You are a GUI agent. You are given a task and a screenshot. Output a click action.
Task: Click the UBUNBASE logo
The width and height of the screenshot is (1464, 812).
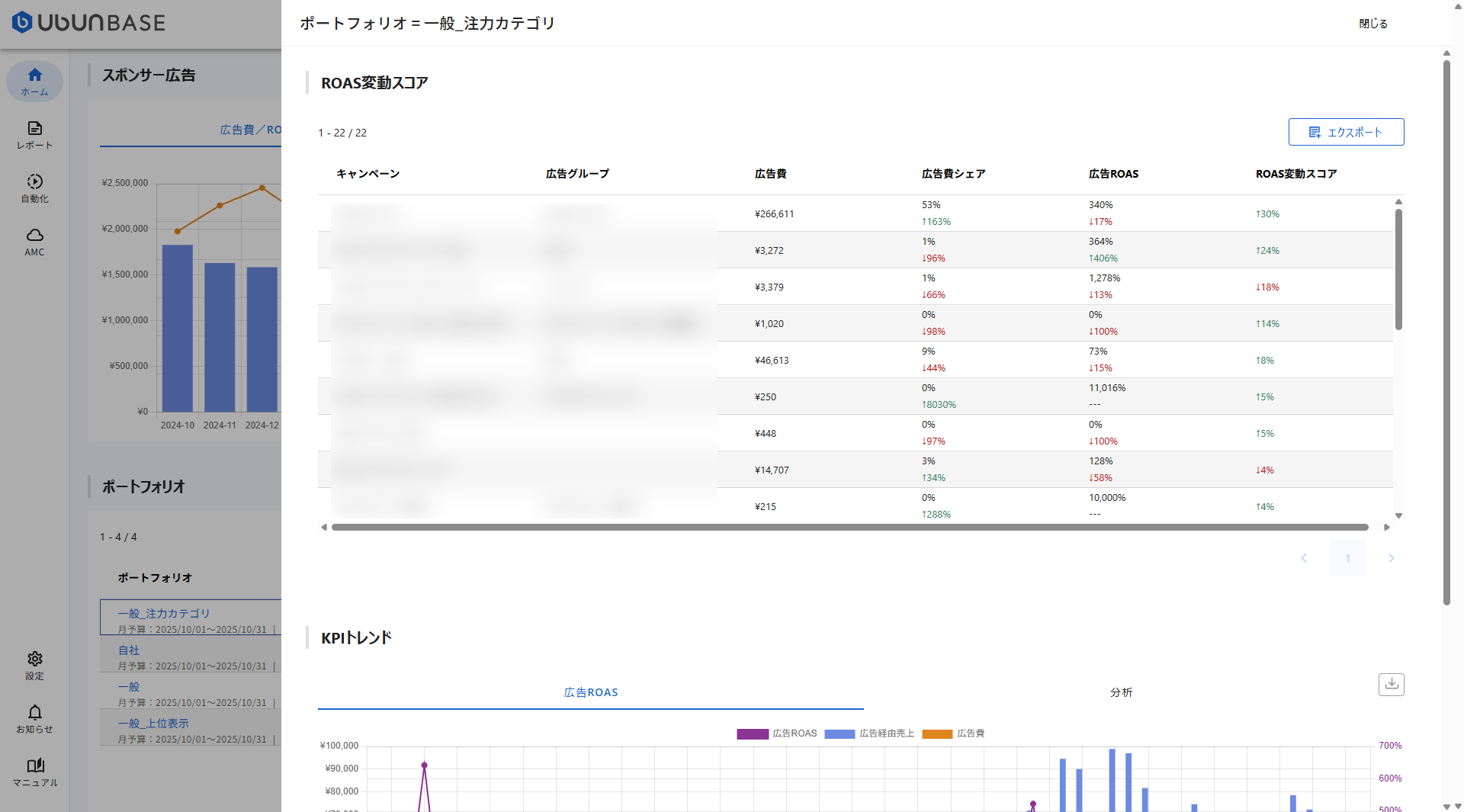[x=88, y=23]
